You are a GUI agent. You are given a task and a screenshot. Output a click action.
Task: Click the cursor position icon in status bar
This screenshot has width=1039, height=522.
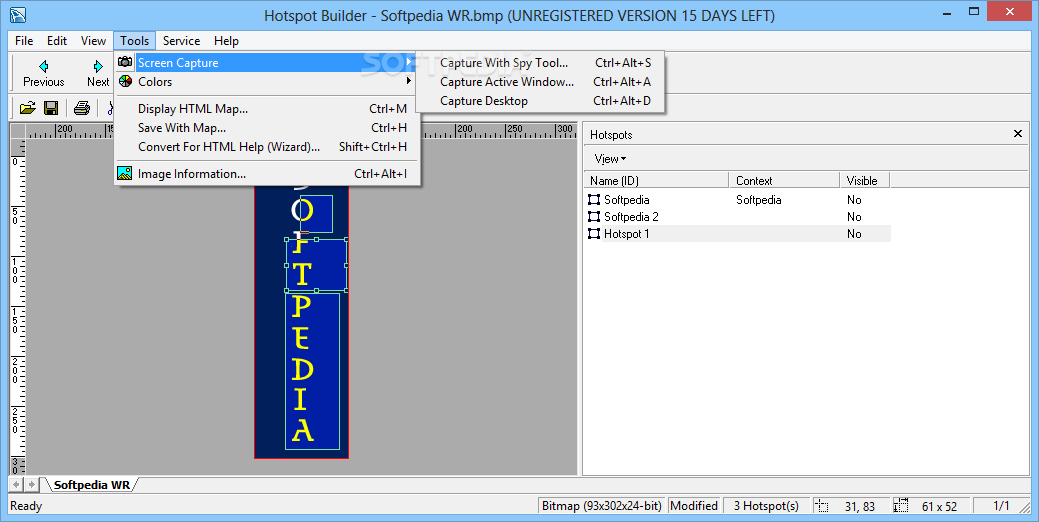pyautogui.click(x=822, y=506)
